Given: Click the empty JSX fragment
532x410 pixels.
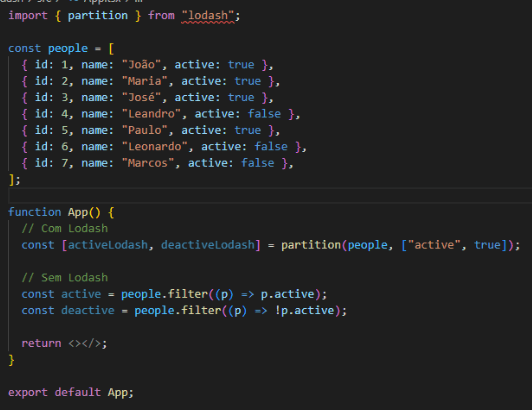Looking at the screenshot, I should click(84, 343).
